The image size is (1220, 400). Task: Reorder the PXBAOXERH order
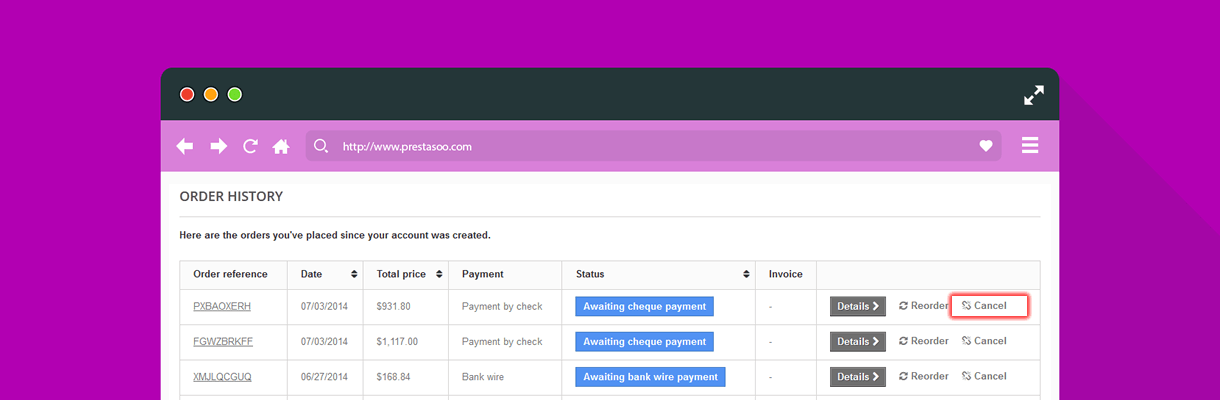pyautogui.click(x=924, y=305)
